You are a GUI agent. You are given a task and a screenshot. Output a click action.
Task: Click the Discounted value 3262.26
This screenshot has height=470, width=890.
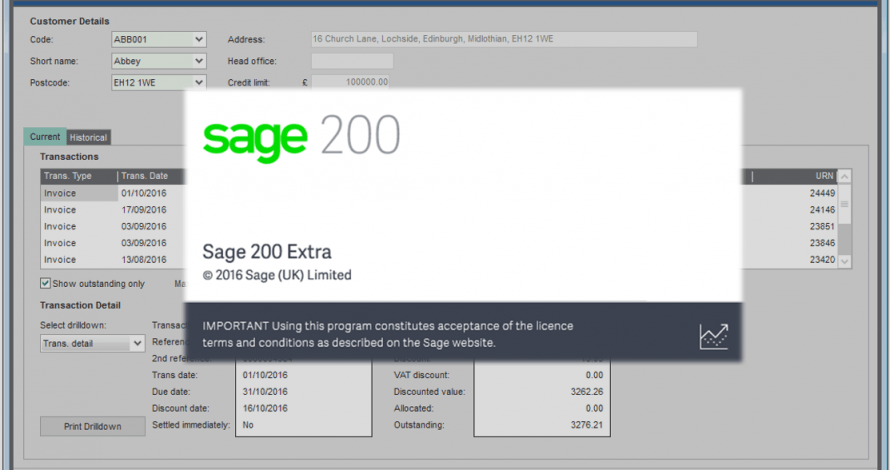point(587,392)
